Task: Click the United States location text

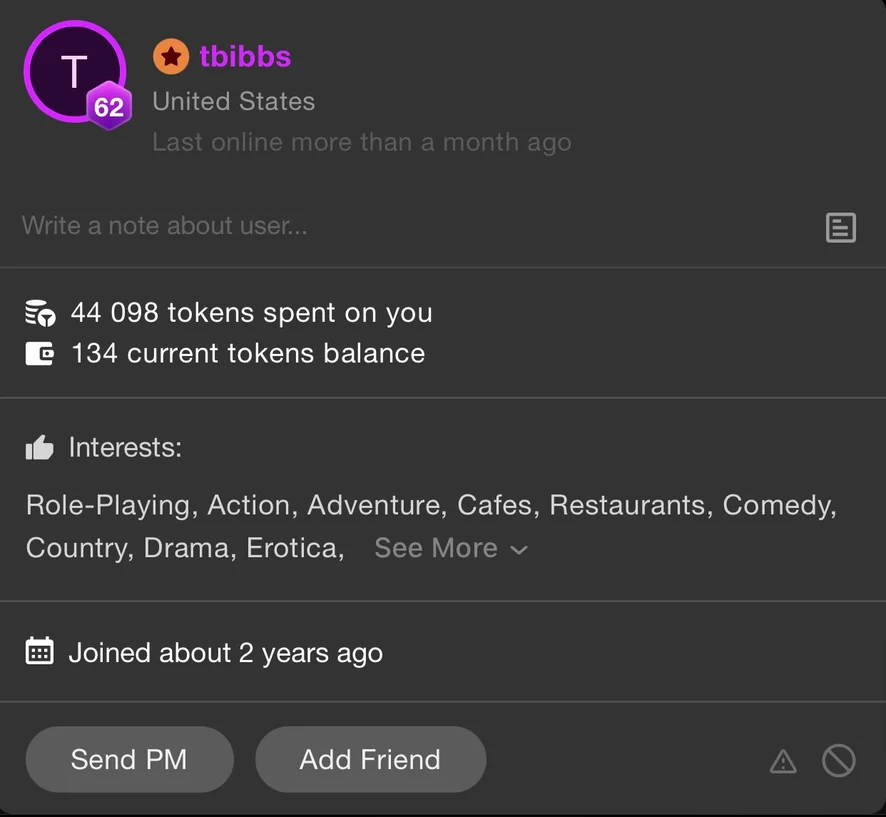Action: tap(234, 101)
